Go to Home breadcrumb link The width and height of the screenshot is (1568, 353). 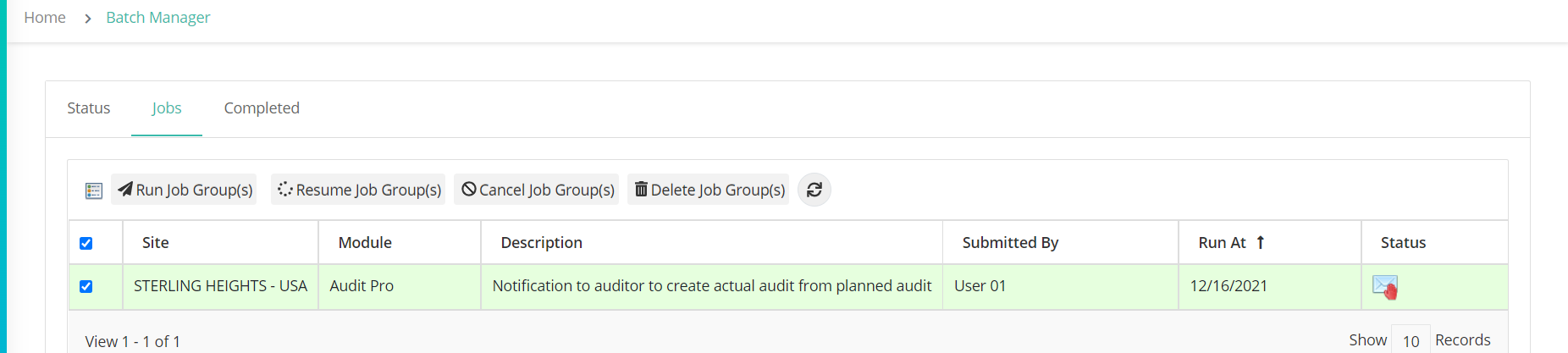(45, 17)
